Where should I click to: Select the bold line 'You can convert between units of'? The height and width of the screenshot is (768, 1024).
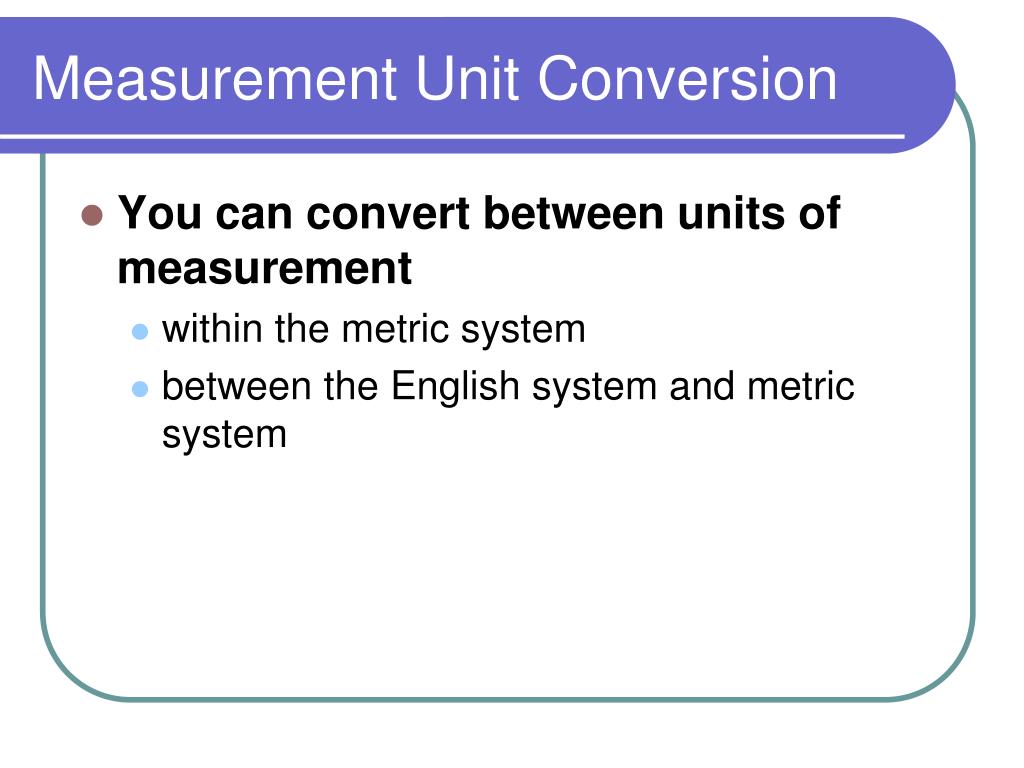pos(479,213)
